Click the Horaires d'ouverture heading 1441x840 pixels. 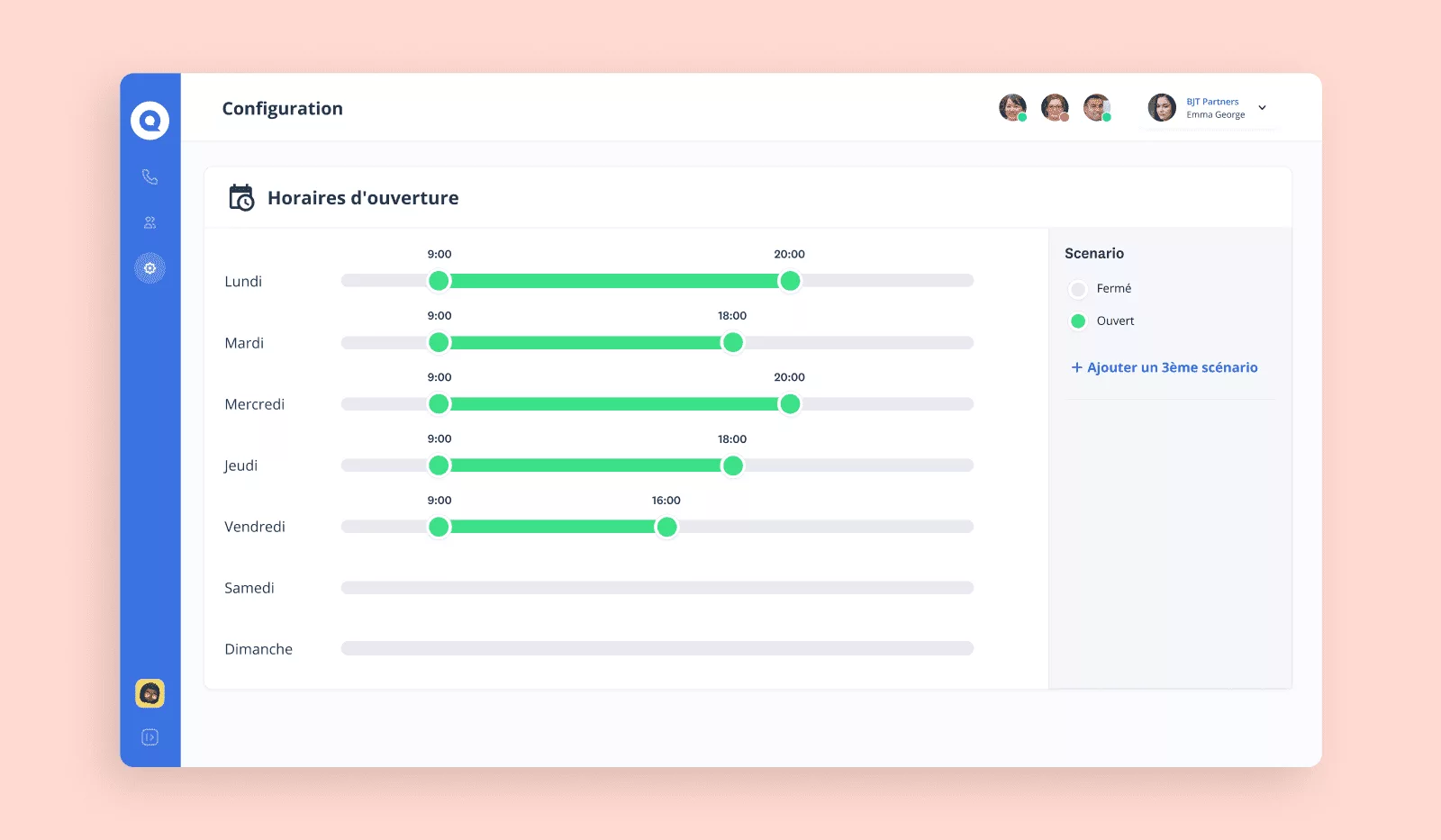pyautogui.click(x=363, y=198)
